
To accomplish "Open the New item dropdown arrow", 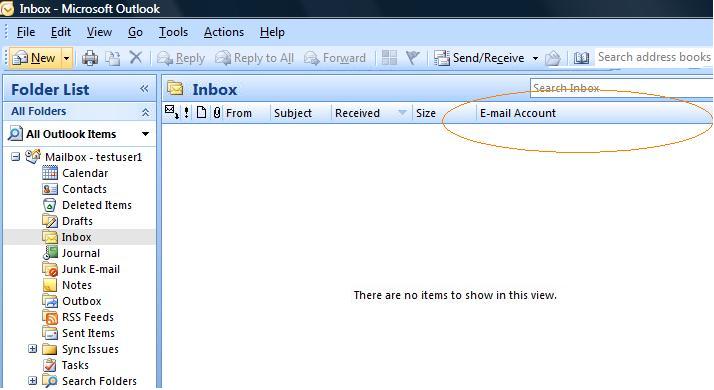I will click(x=66, y=58).
